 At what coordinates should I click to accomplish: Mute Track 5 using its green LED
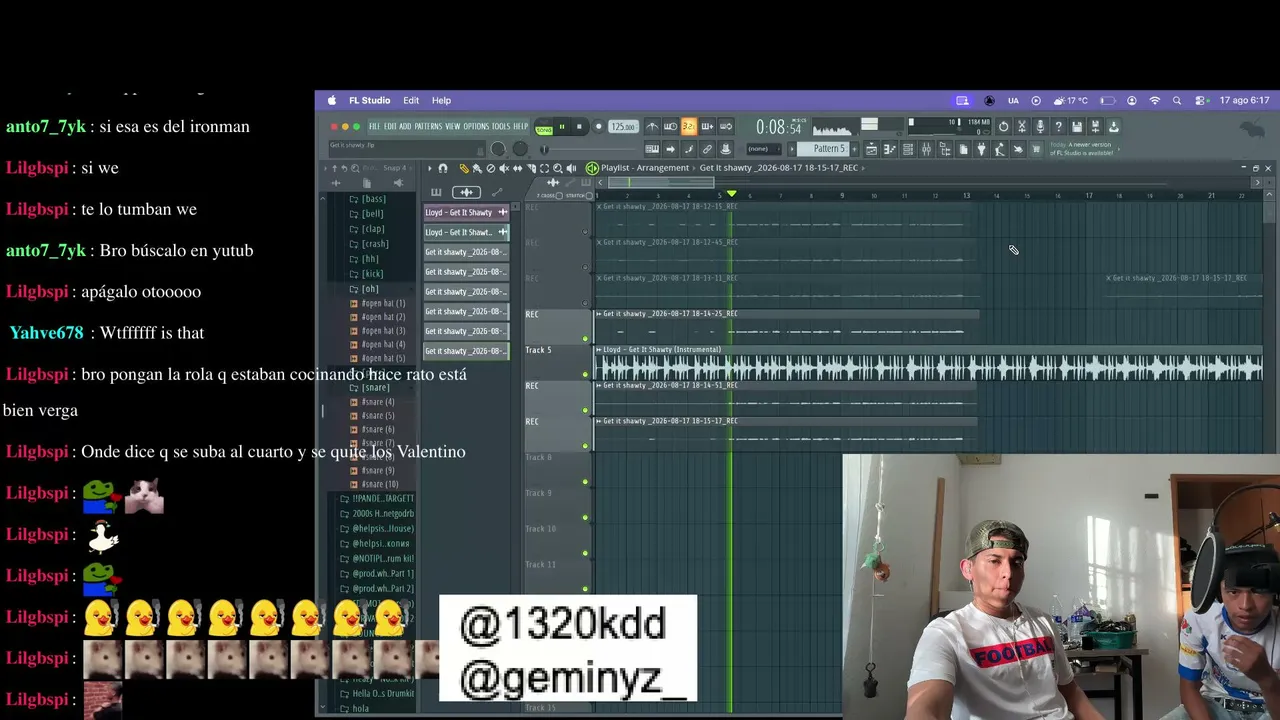point(586,374)
